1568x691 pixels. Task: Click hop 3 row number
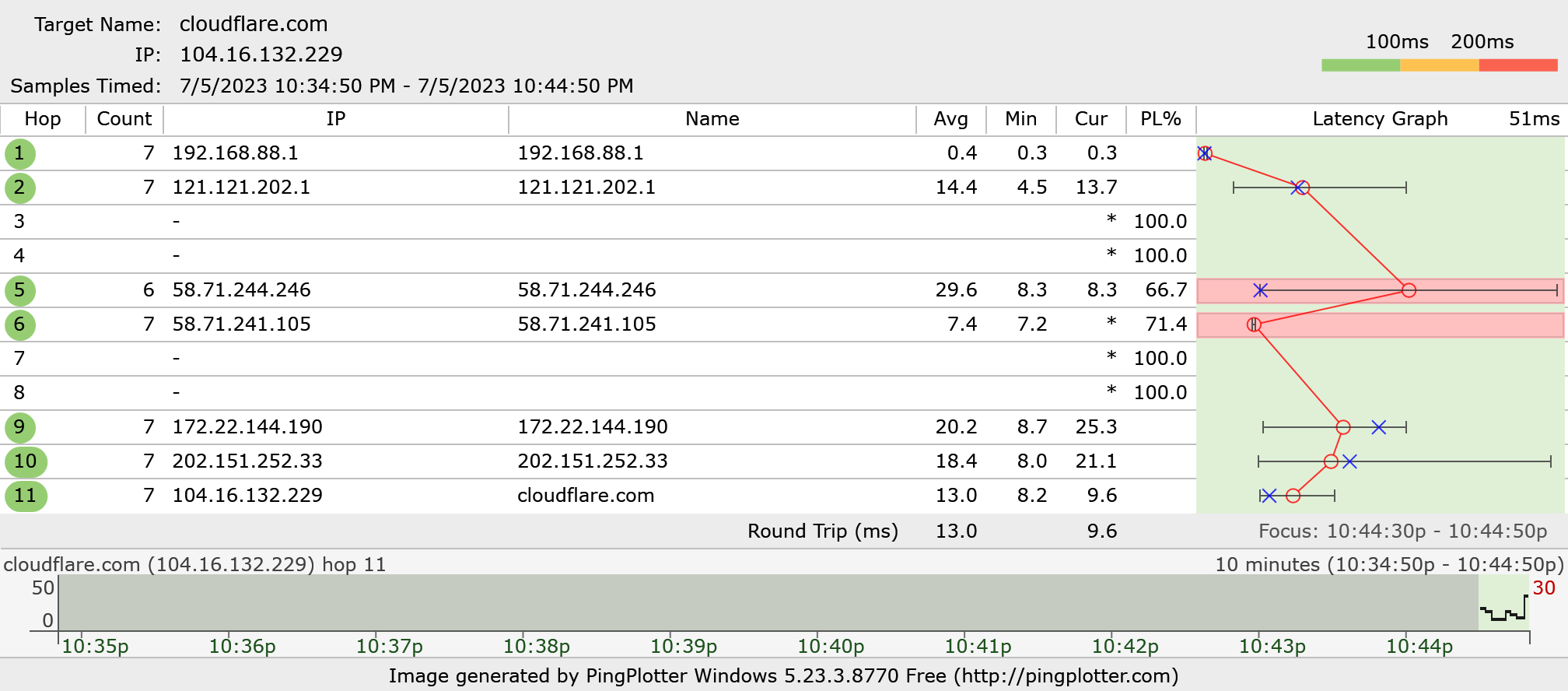[19, 222]
